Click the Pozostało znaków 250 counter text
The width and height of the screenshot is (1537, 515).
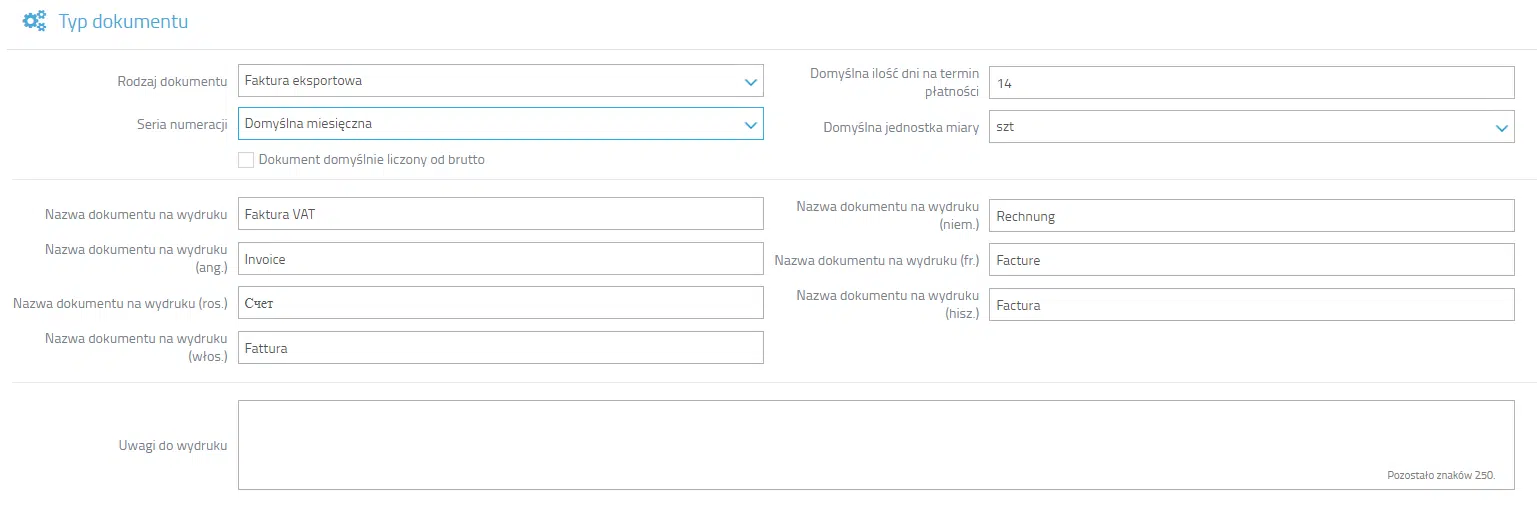point(1441,476)
